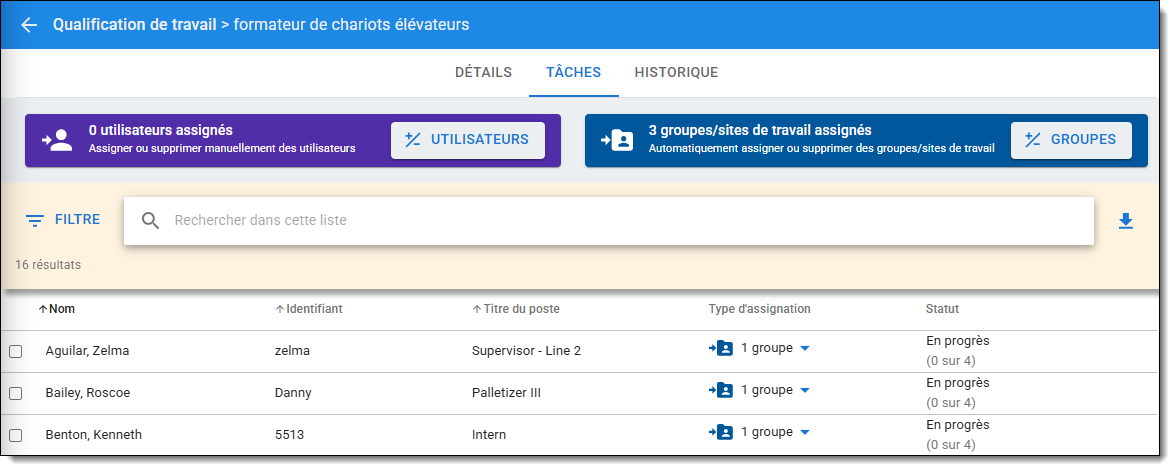Click the assigned users person icon
The image size is (1175, 471).
(x=57, y=140)
